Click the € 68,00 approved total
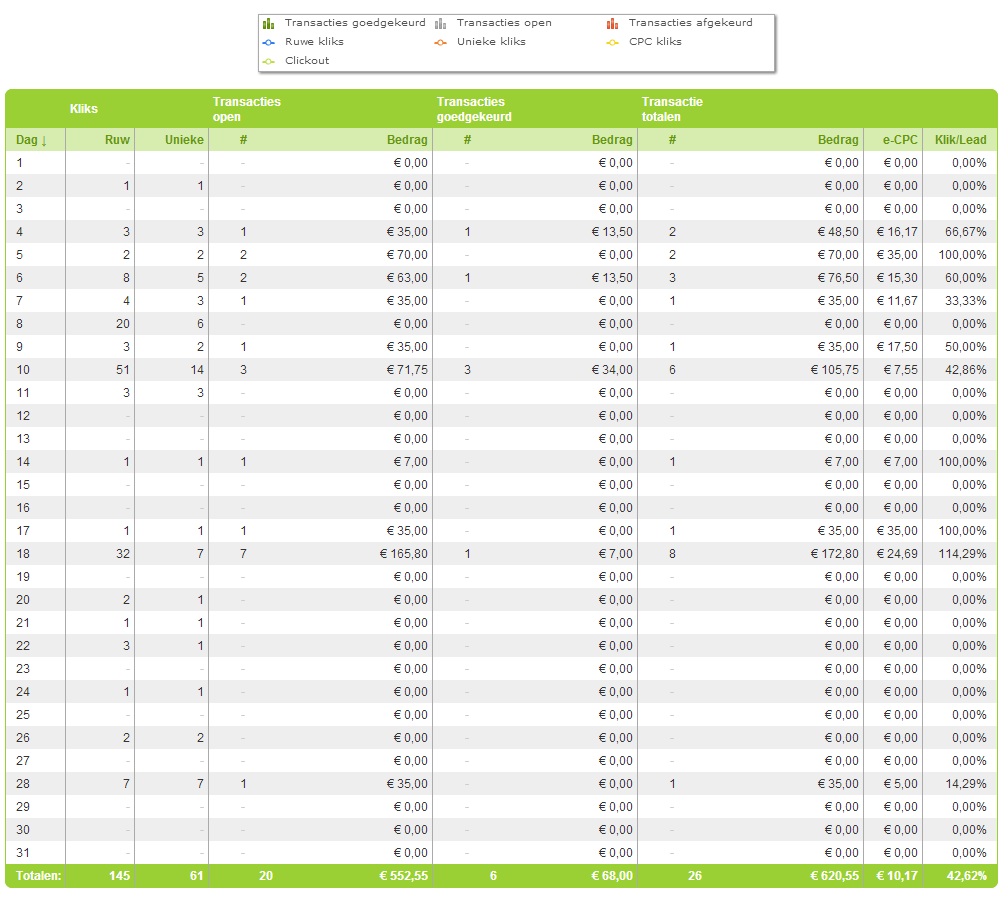This screenshot has width=1008, height=900. (612, 876)
